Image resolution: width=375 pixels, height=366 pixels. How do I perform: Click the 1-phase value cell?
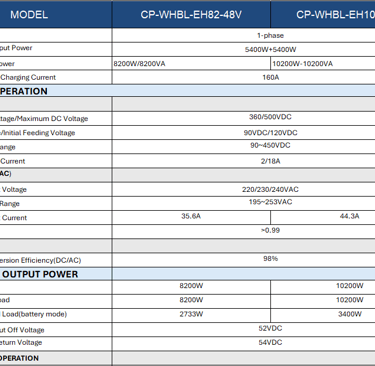(270, 35)
